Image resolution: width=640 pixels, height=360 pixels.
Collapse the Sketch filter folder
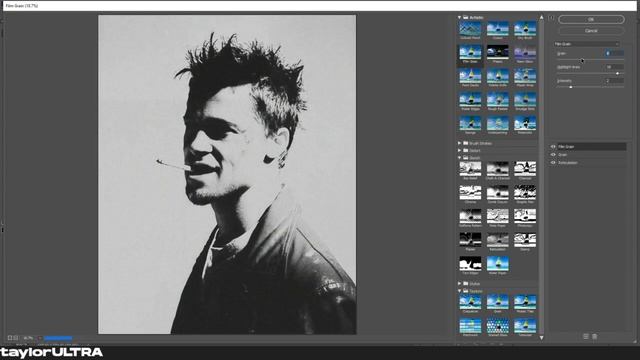click(459, 158)
